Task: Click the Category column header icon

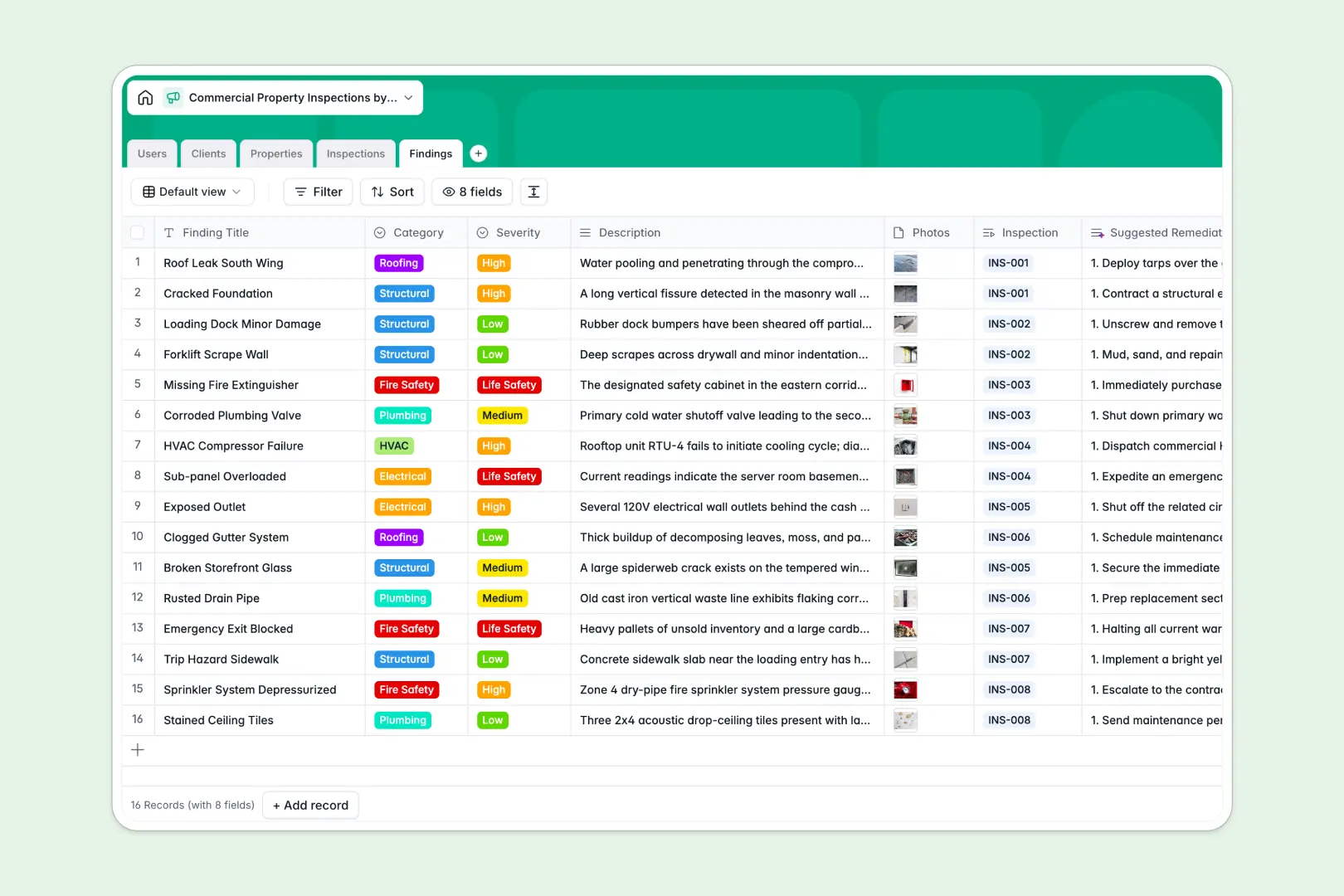Action: [380, 233]
